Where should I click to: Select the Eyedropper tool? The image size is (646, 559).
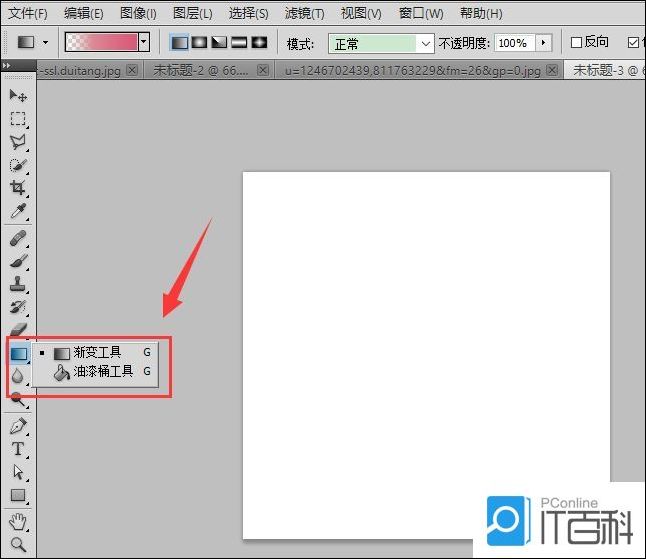[18, 211]
